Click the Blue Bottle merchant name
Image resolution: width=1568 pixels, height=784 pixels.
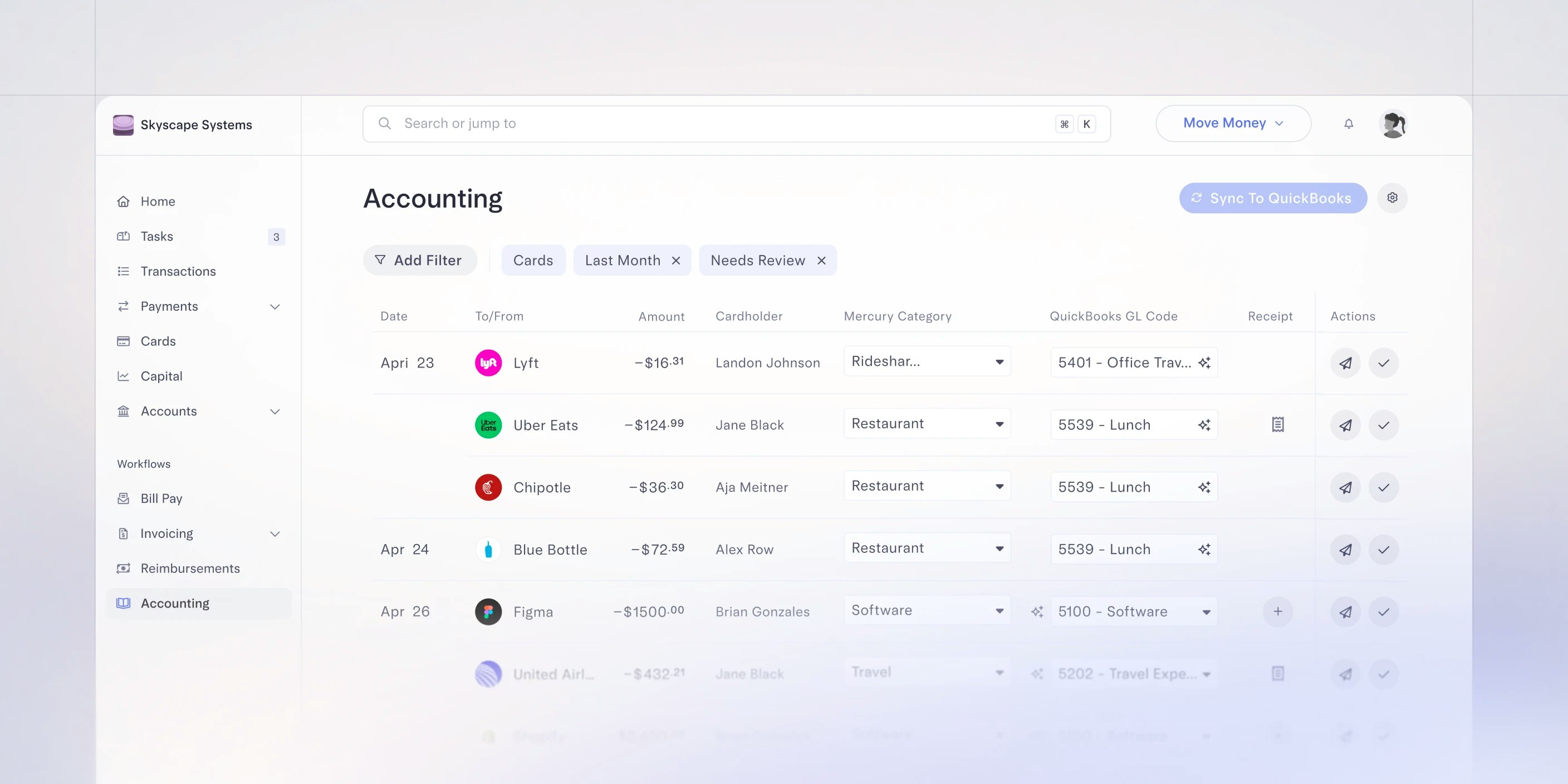(x=550, y=550)
